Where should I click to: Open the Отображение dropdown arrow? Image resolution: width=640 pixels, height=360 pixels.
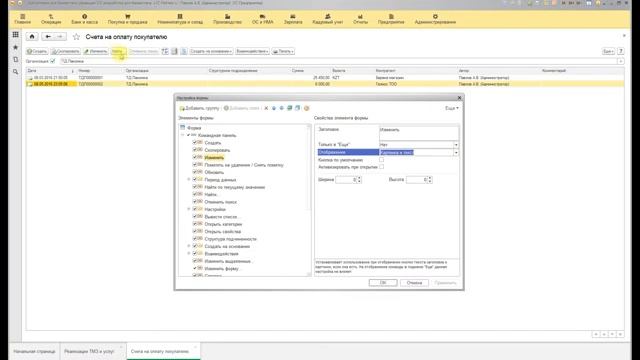(x=456, y=153)
